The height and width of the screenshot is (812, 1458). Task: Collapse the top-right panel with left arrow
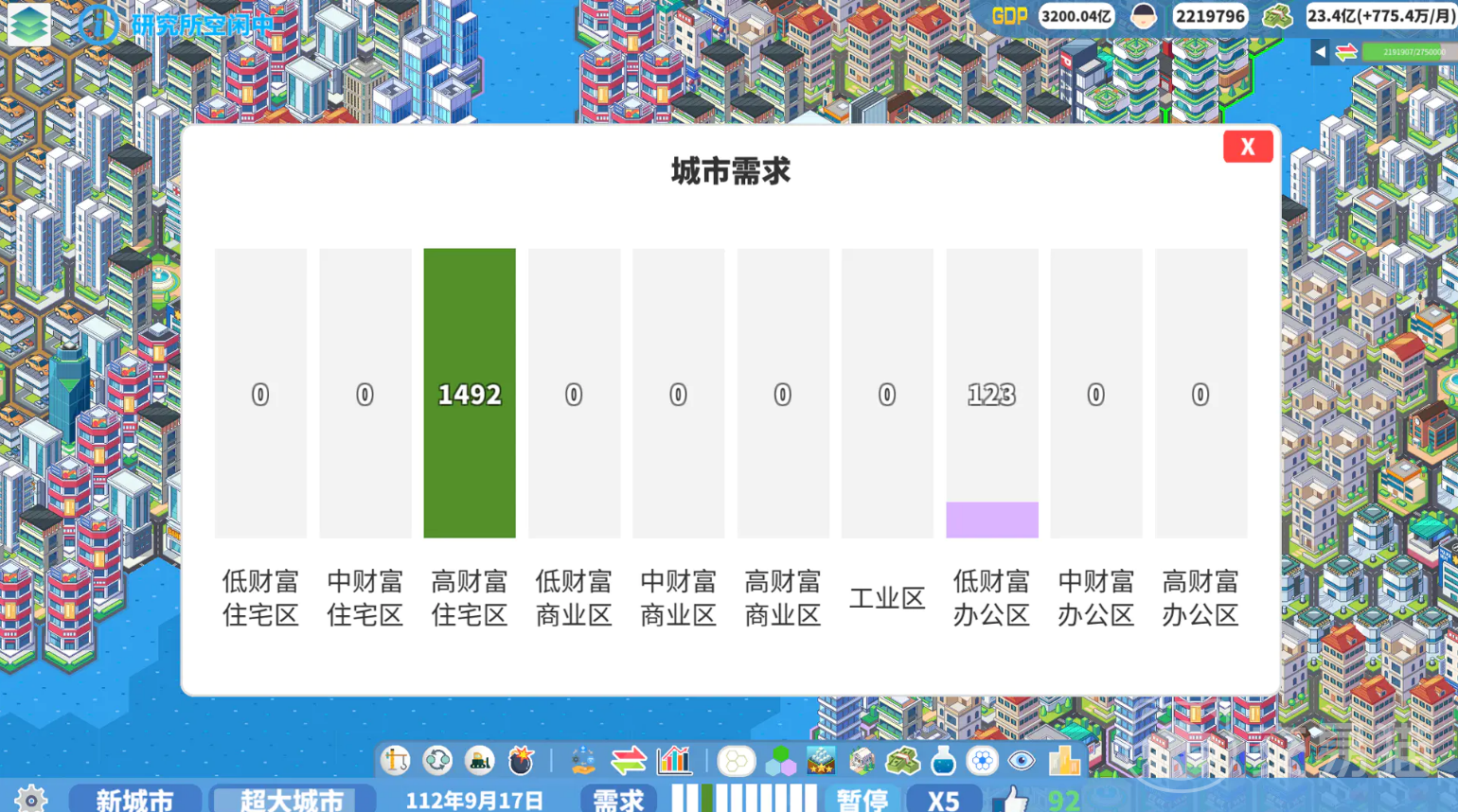click(x=1320, y=53)
